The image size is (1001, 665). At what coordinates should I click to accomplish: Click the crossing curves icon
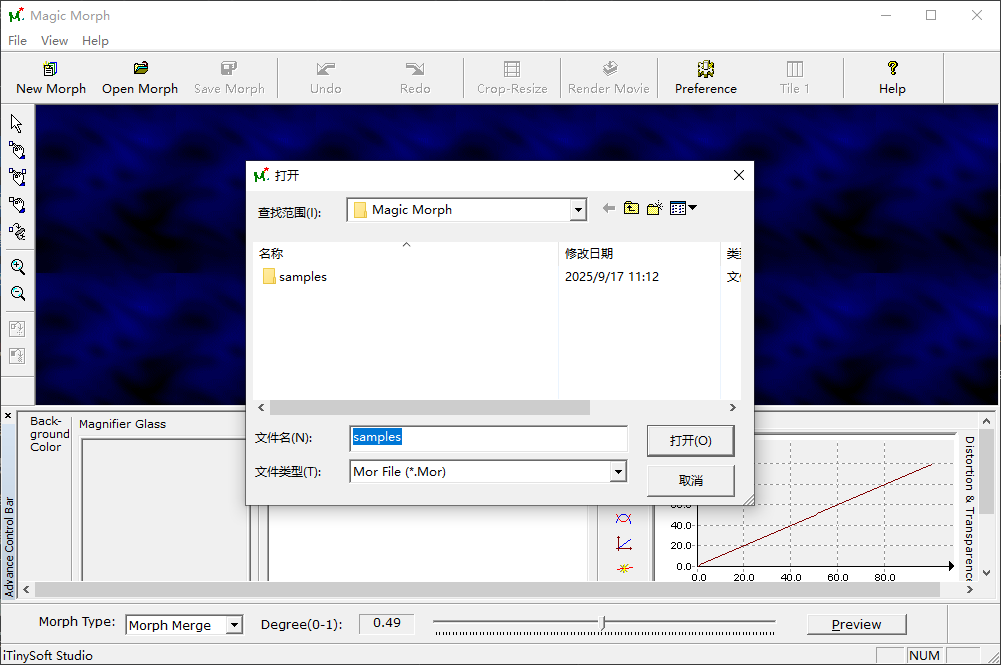624,518
